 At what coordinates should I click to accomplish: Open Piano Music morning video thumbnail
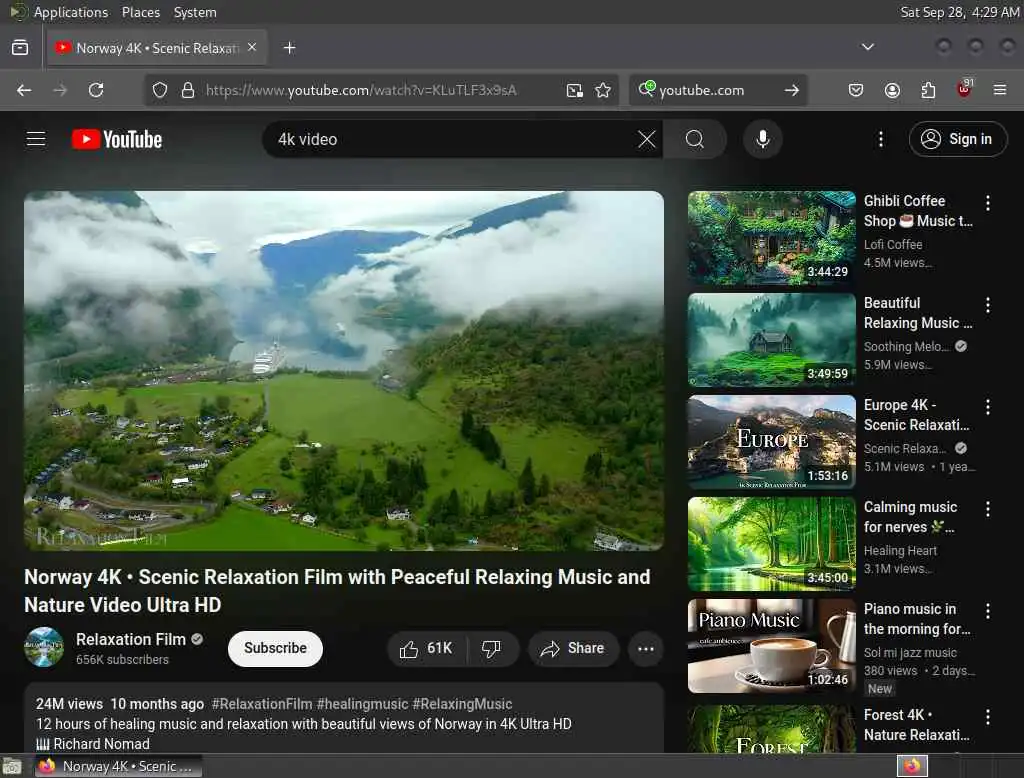(771, 646)
